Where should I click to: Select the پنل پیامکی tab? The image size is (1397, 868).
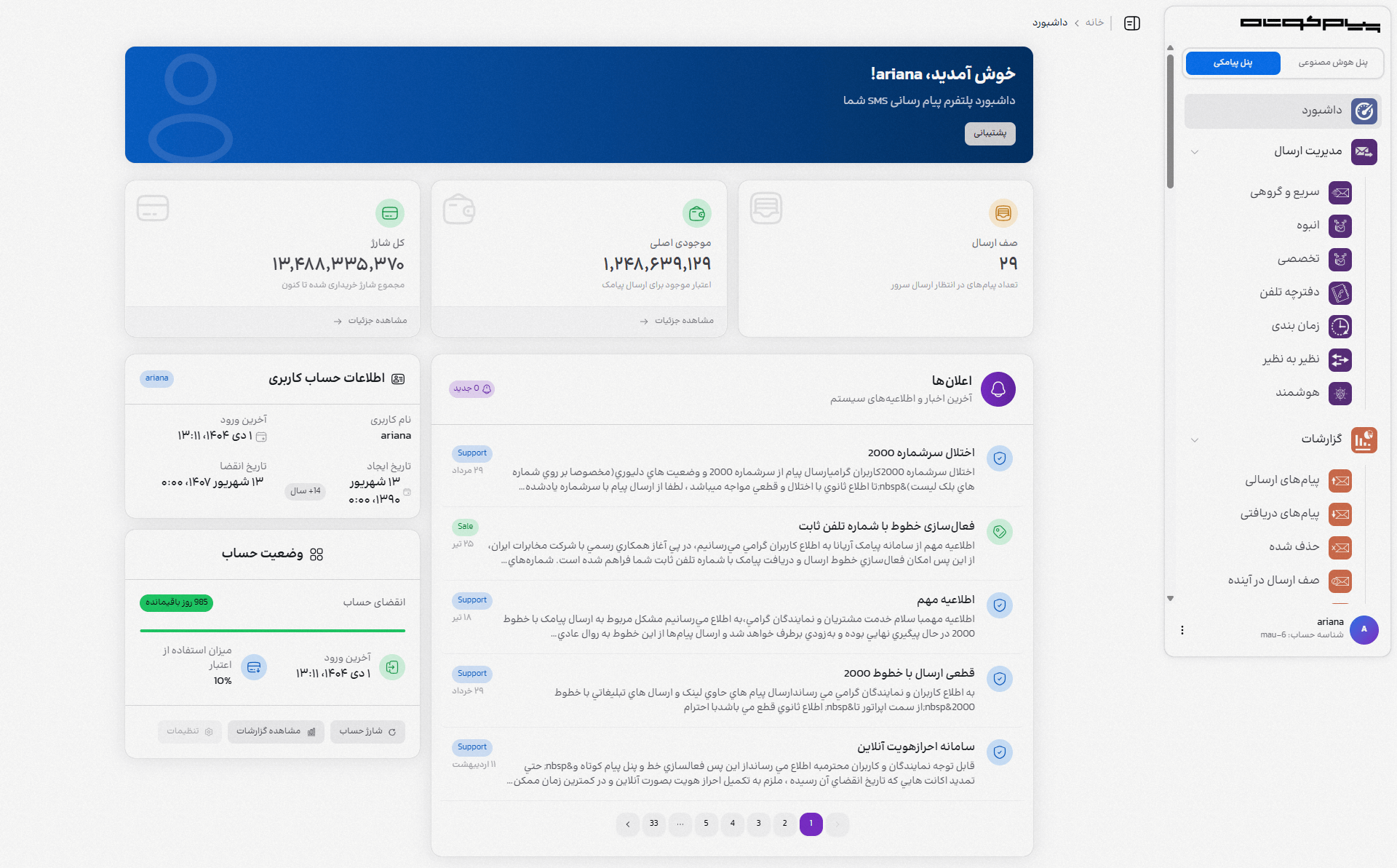point(1233,63)
